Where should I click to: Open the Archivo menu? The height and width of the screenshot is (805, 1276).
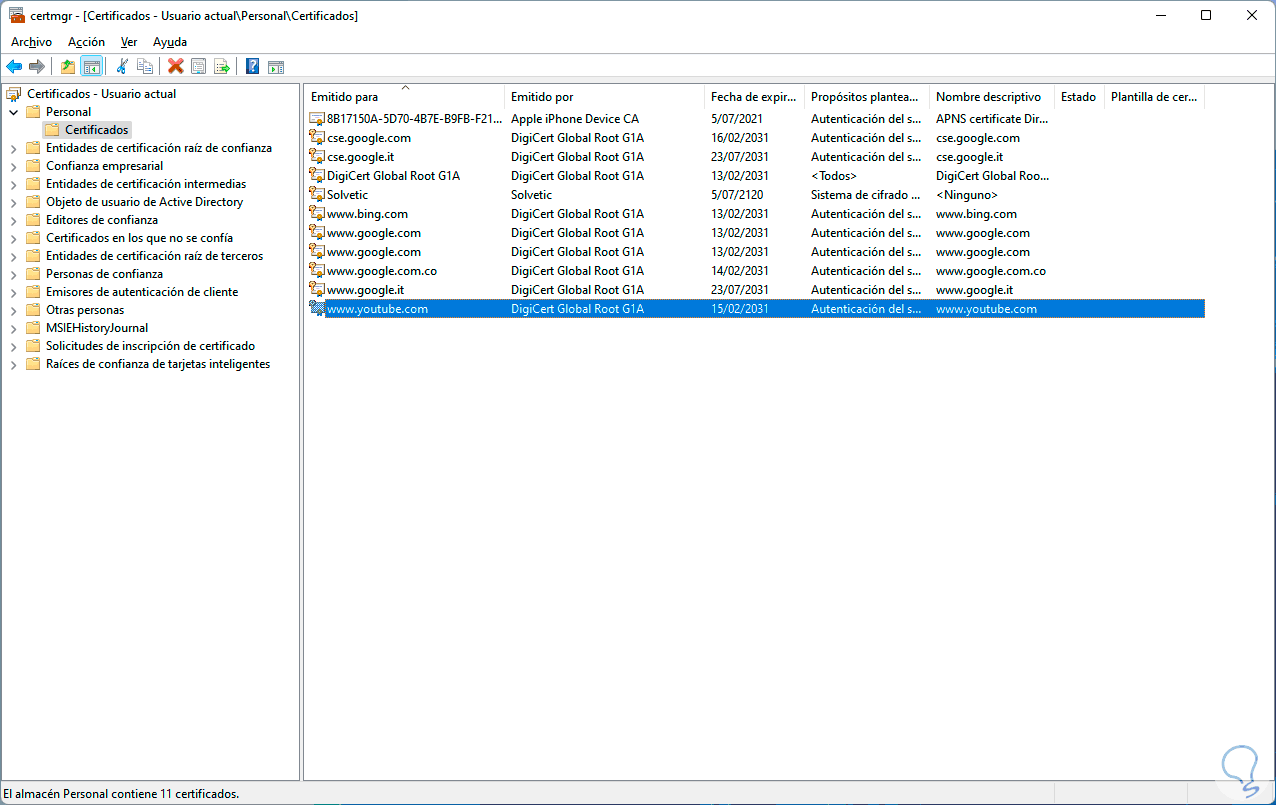point(31,42)
